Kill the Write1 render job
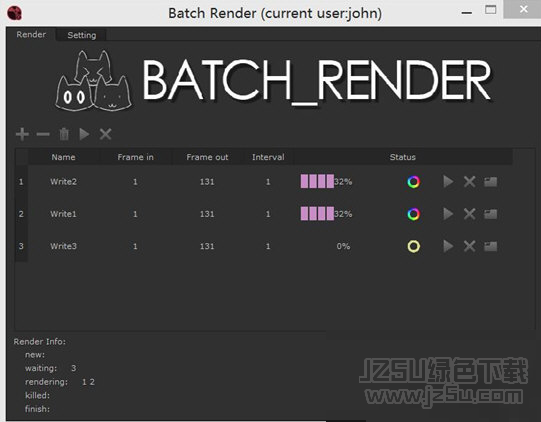The height and width of the screenshot is (422, 541). click(470, 214)
